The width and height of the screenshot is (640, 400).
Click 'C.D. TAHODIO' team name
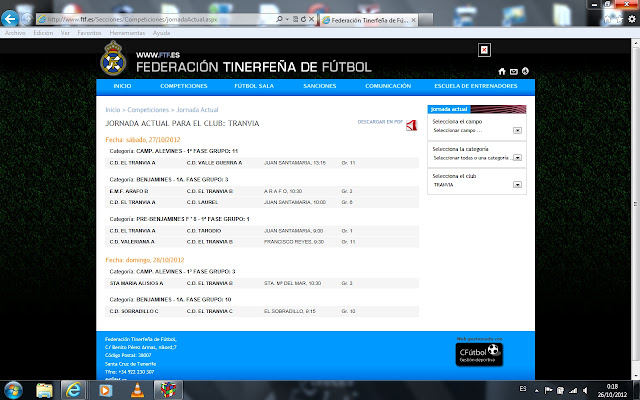pos(204,231)
